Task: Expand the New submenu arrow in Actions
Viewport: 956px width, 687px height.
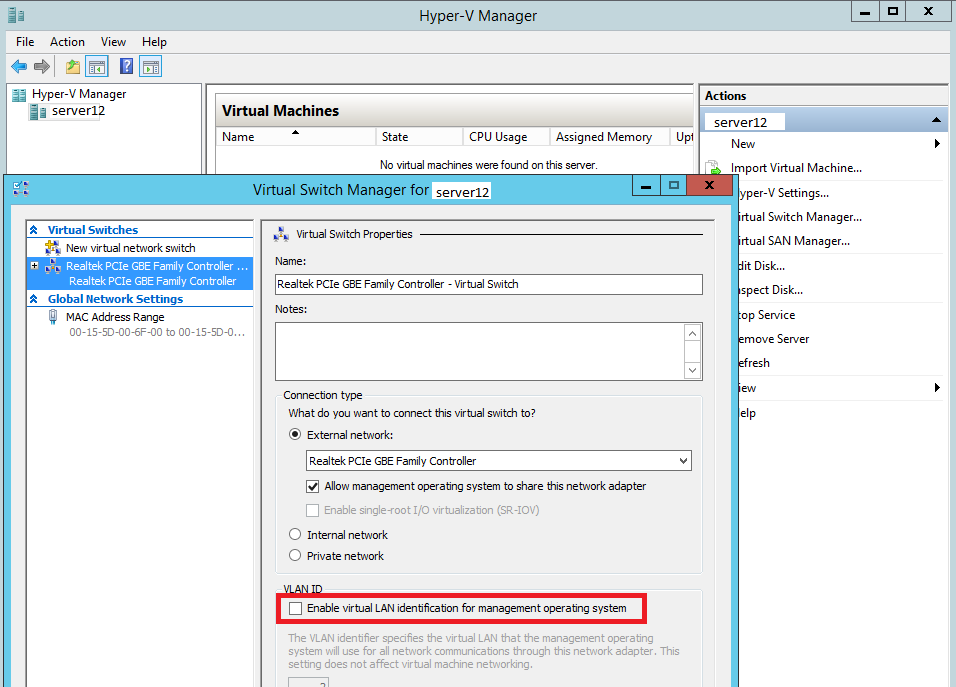Action: click(937, 144)
